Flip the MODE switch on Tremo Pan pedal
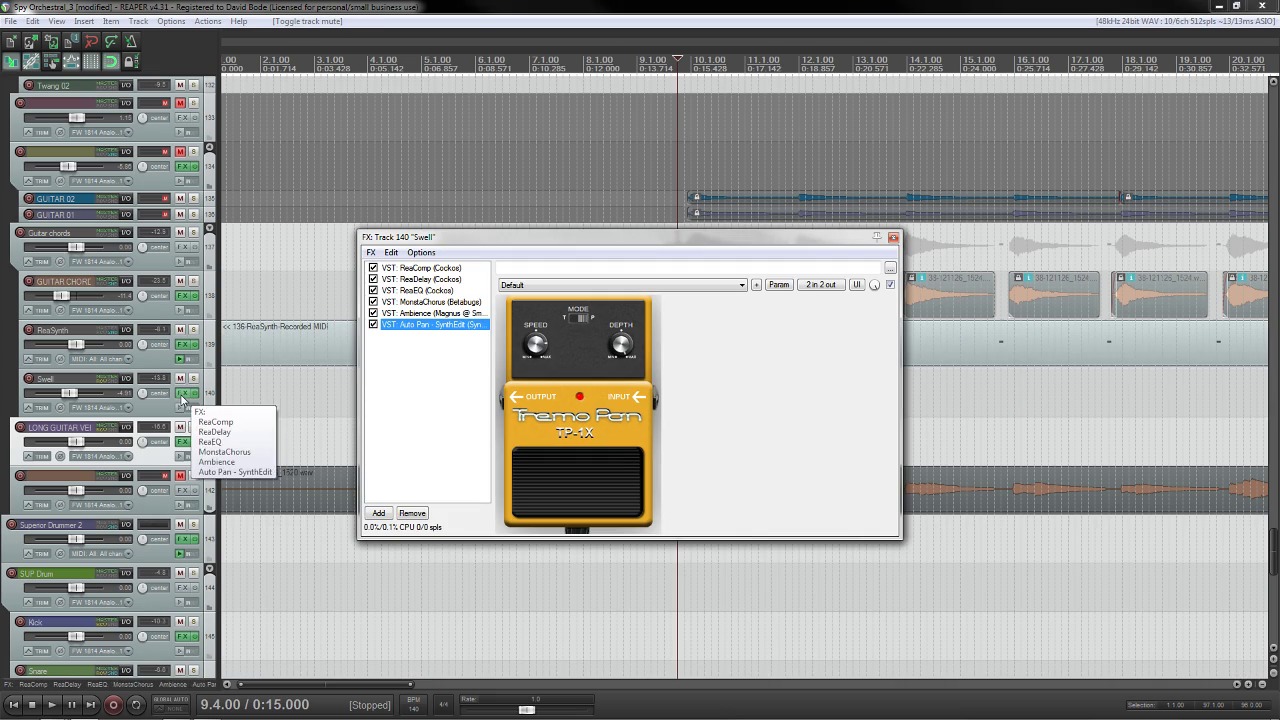This screenshot has height=720, width=1280. [579, 319]
